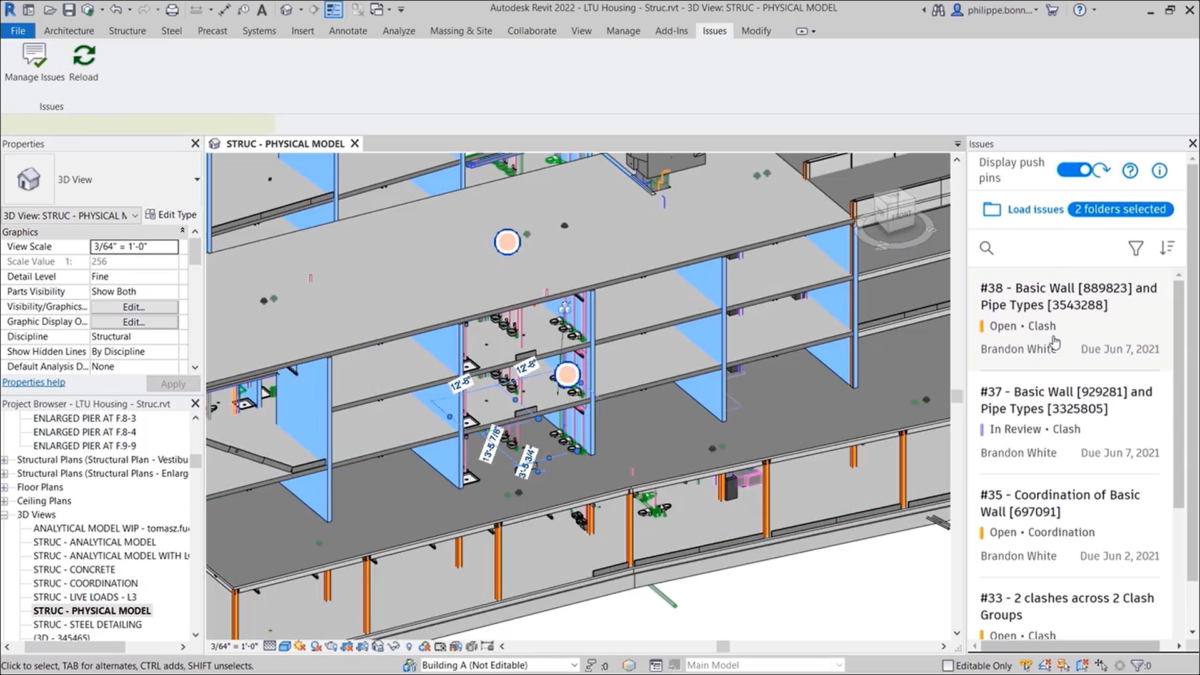Click Edit button for Graphic Display Options
The height and width of the screenshot is (675, 1200).
point(134,322)
